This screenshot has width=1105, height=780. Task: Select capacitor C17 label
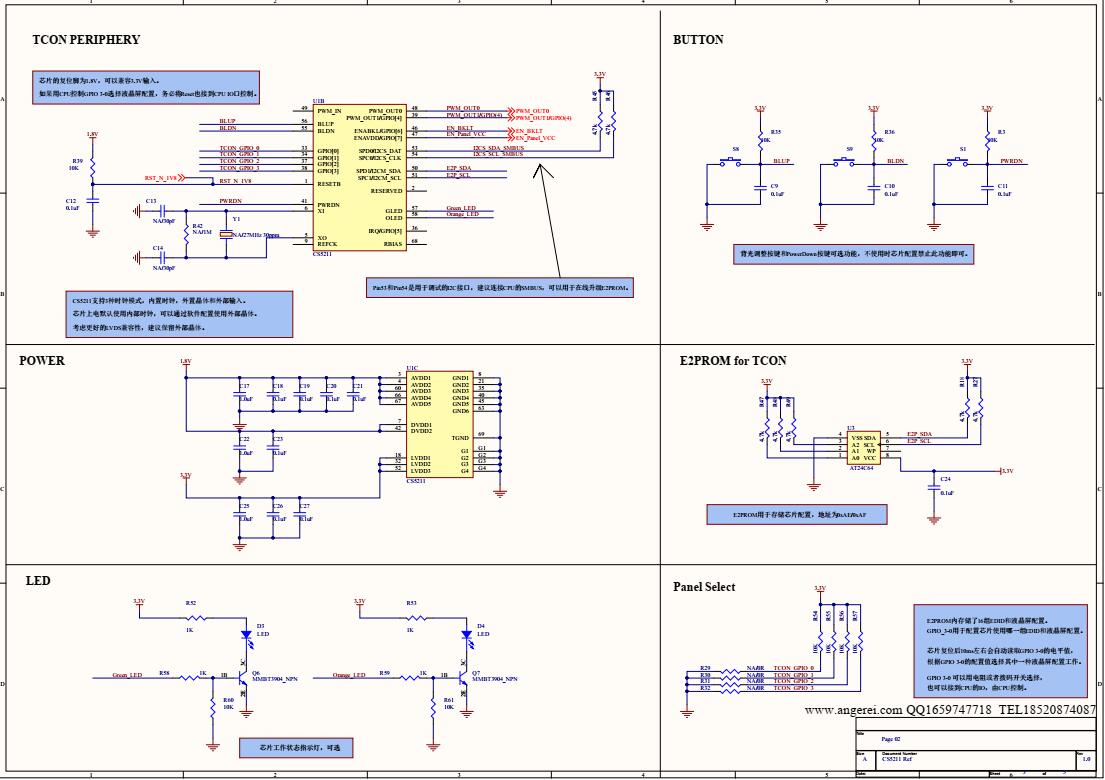click(x=244, y=386)
